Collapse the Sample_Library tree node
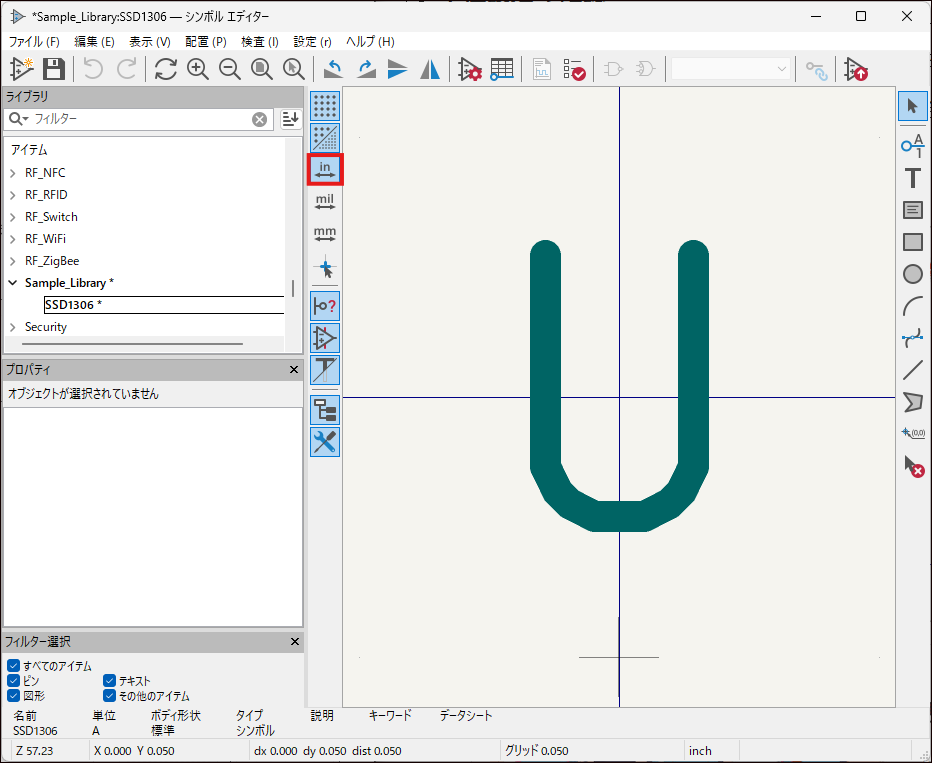Screen dimensions: 932x763 [13, 283]
